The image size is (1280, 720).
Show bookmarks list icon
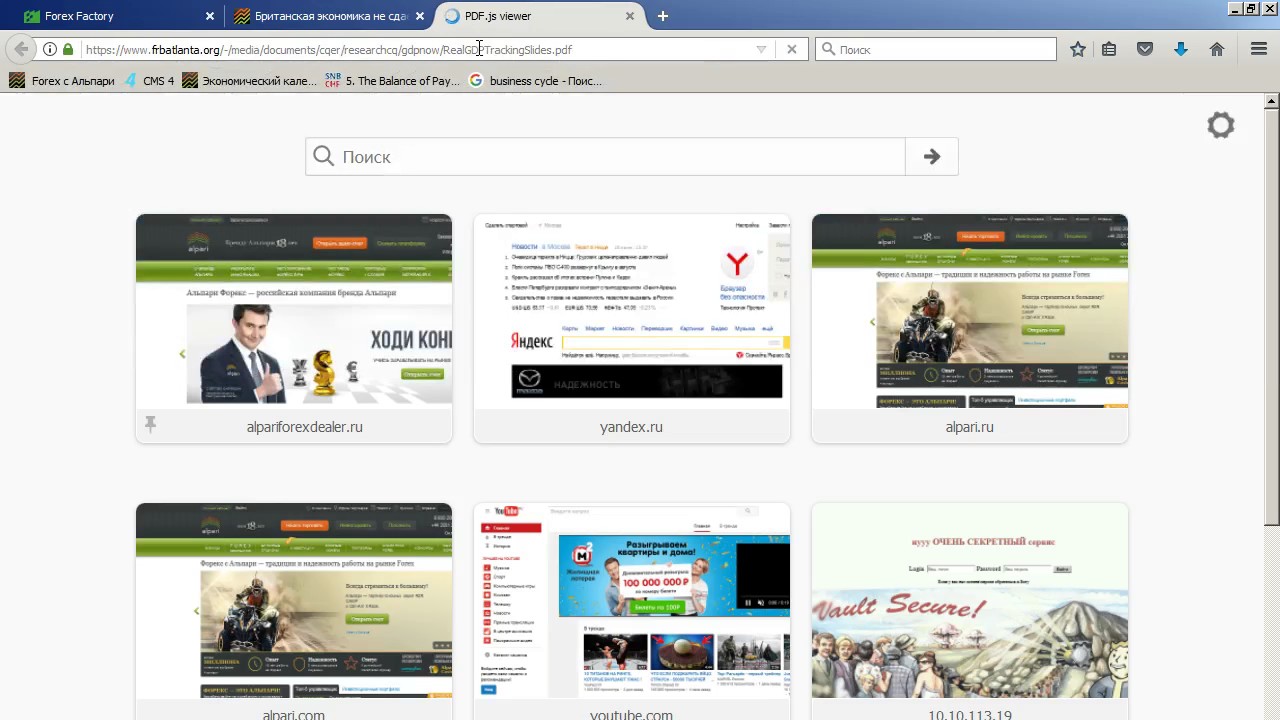tap(1109, 49)
